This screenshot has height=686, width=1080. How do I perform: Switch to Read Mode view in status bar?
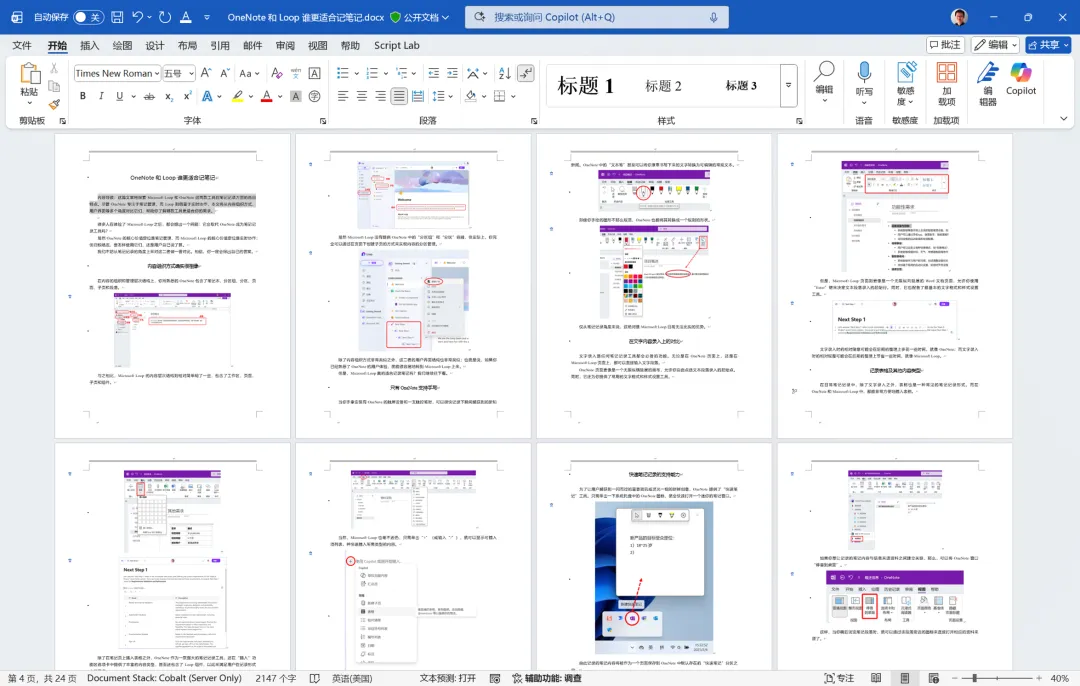pyautogui.click(x=875, y=678)
